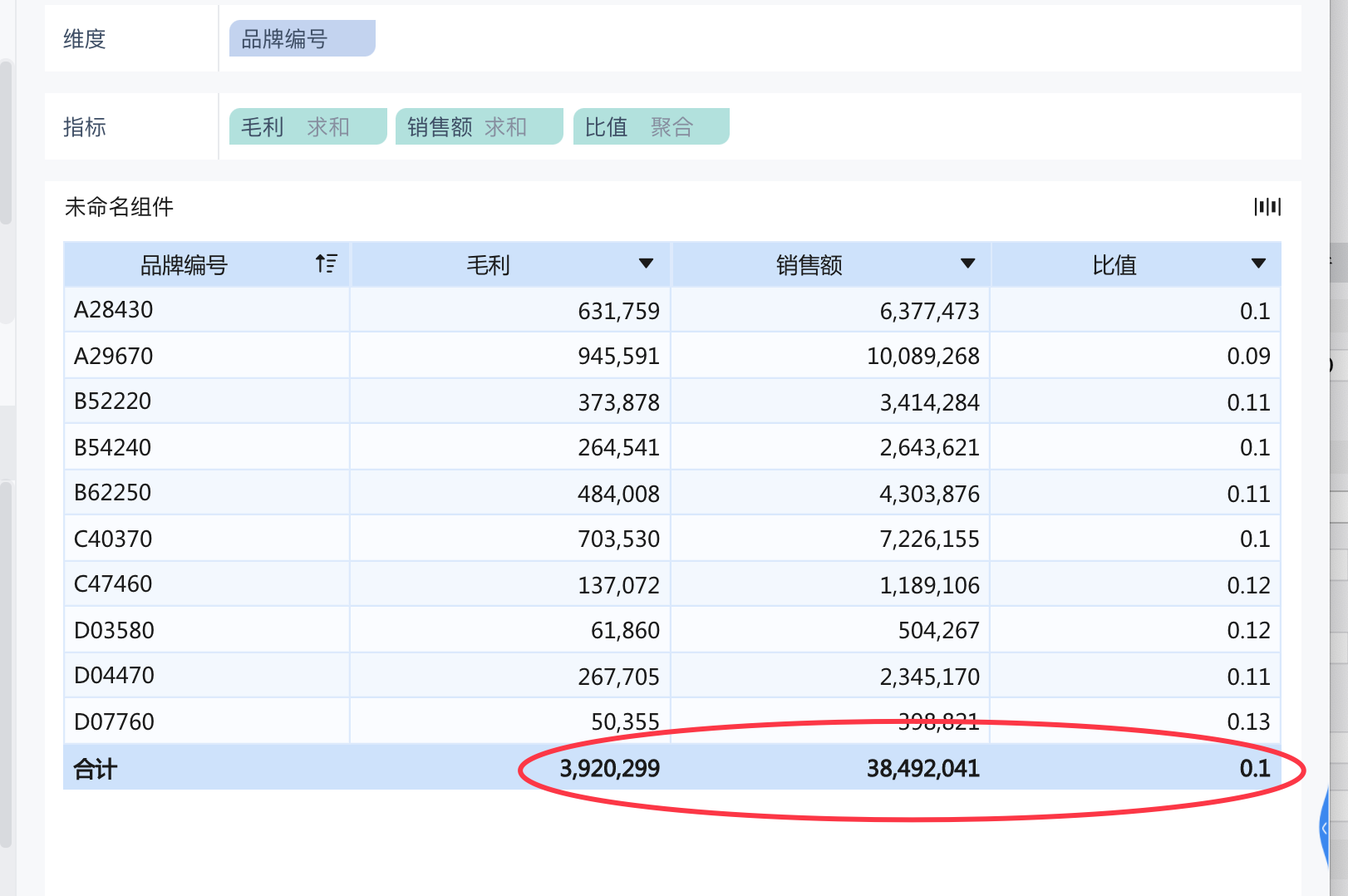Click the 销售额 求和 metric tag
This screenshot has width=1348, height=896.
point(480,126)
